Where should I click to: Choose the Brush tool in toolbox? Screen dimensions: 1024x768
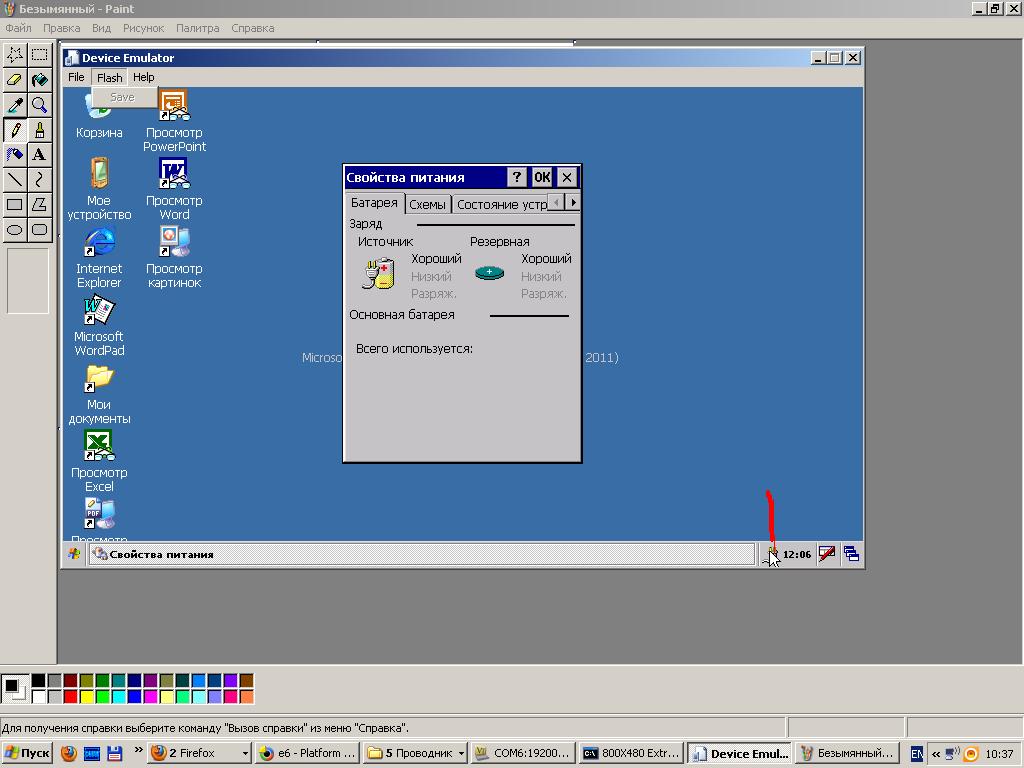39,130
